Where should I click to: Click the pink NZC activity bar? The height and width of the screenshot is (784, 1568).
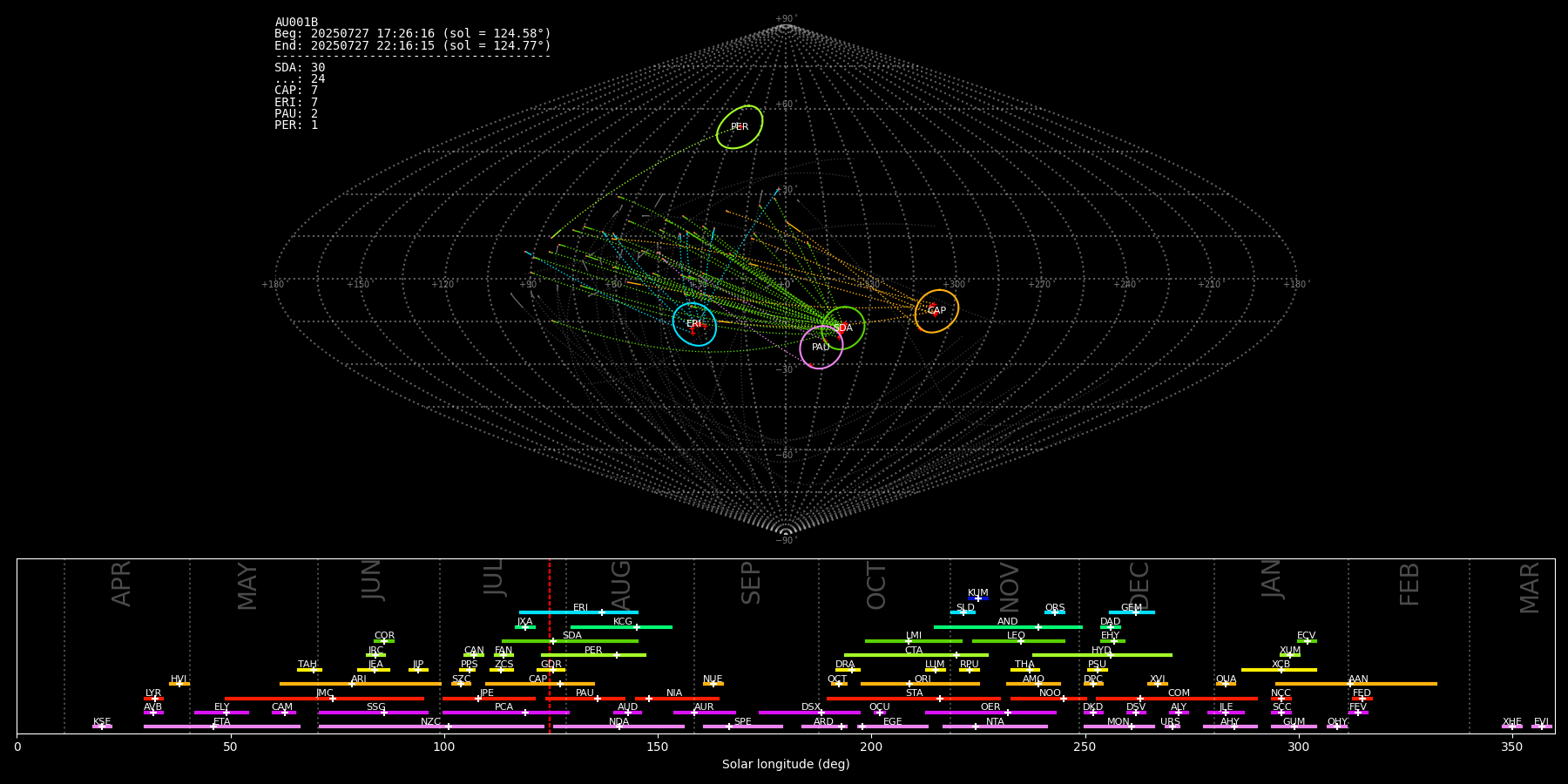[x=431, y=727]
